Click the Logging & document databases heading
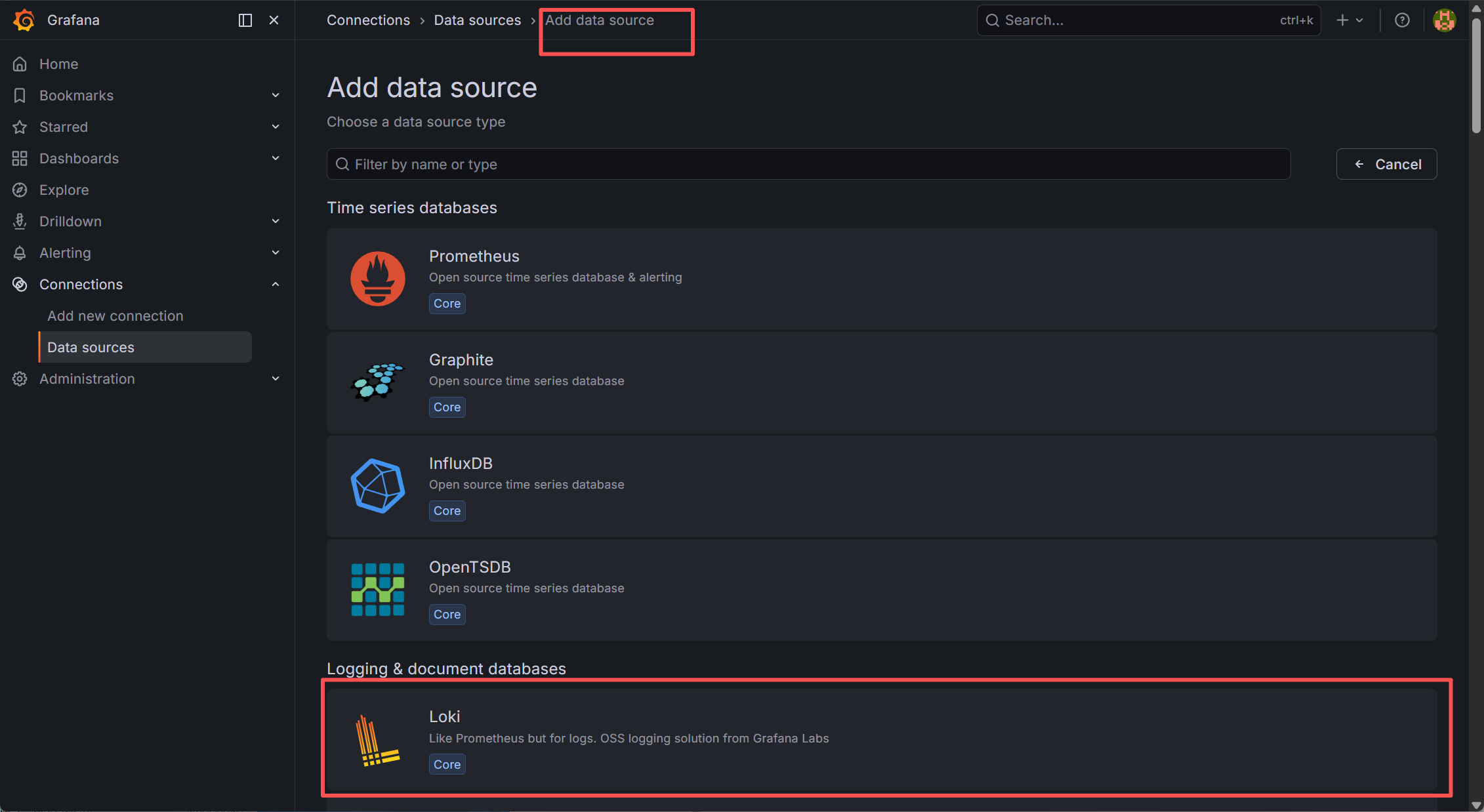1484x812 pixels. tap(446, 669)
